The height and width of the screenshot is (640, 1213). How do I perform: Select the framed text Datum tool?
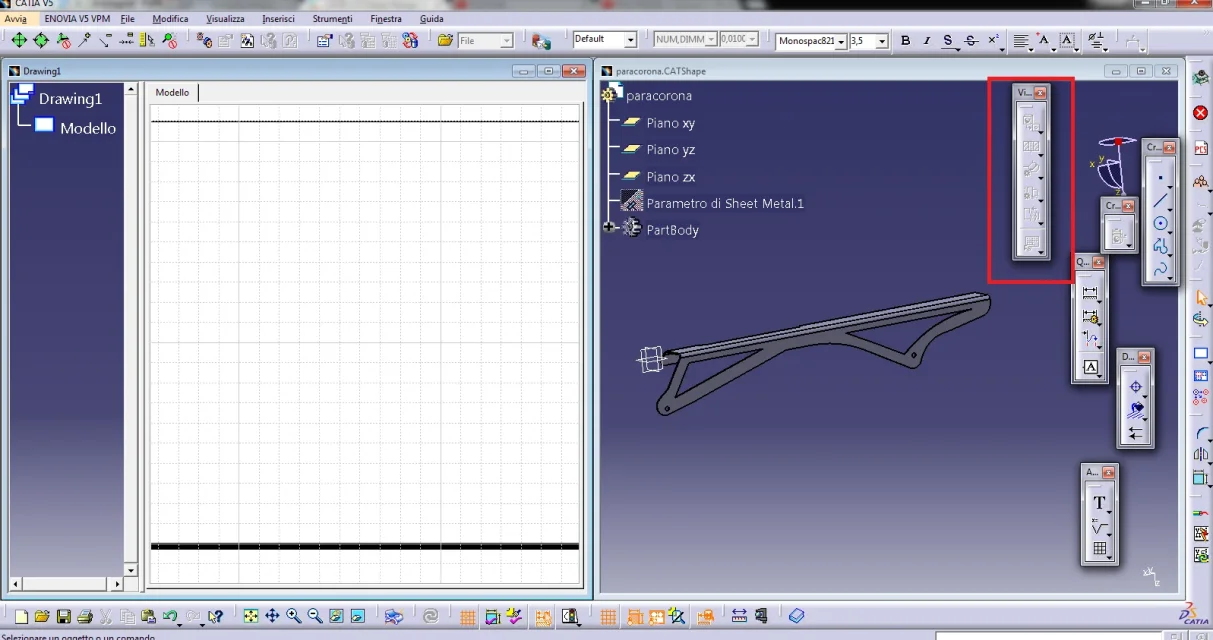pyautogui.click(x=1090, y=368)
